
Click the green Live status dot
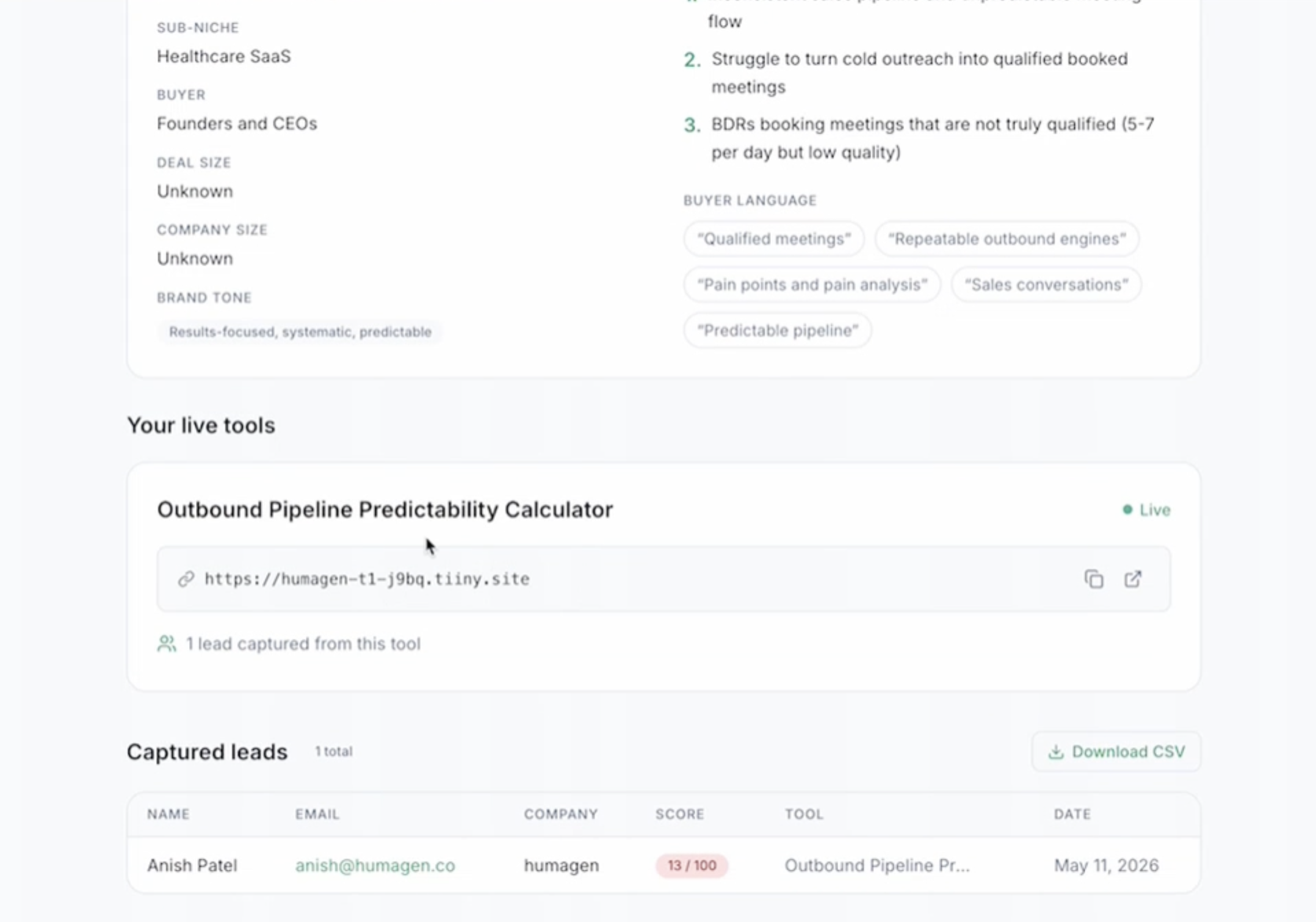click(1127, 509)
